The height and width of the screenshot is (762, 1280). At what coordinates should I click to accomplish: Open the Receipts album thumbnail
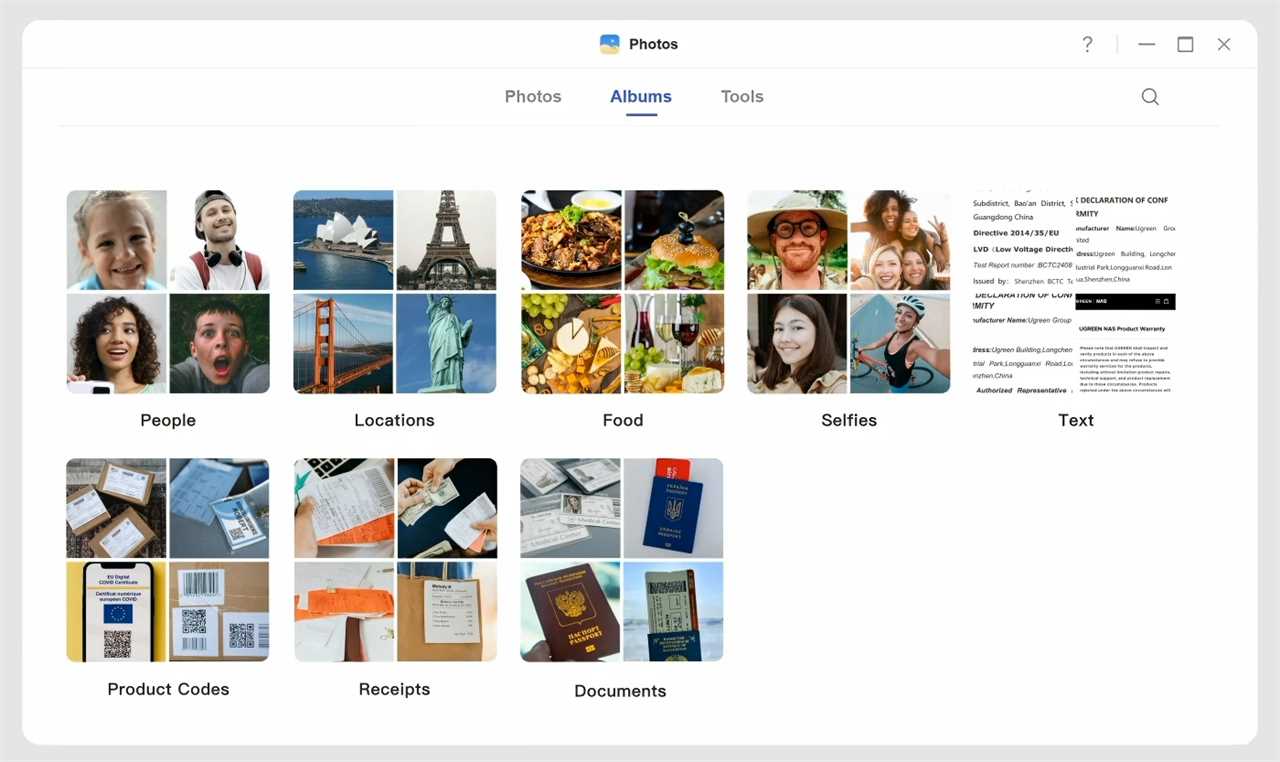(x=395, y=560)
